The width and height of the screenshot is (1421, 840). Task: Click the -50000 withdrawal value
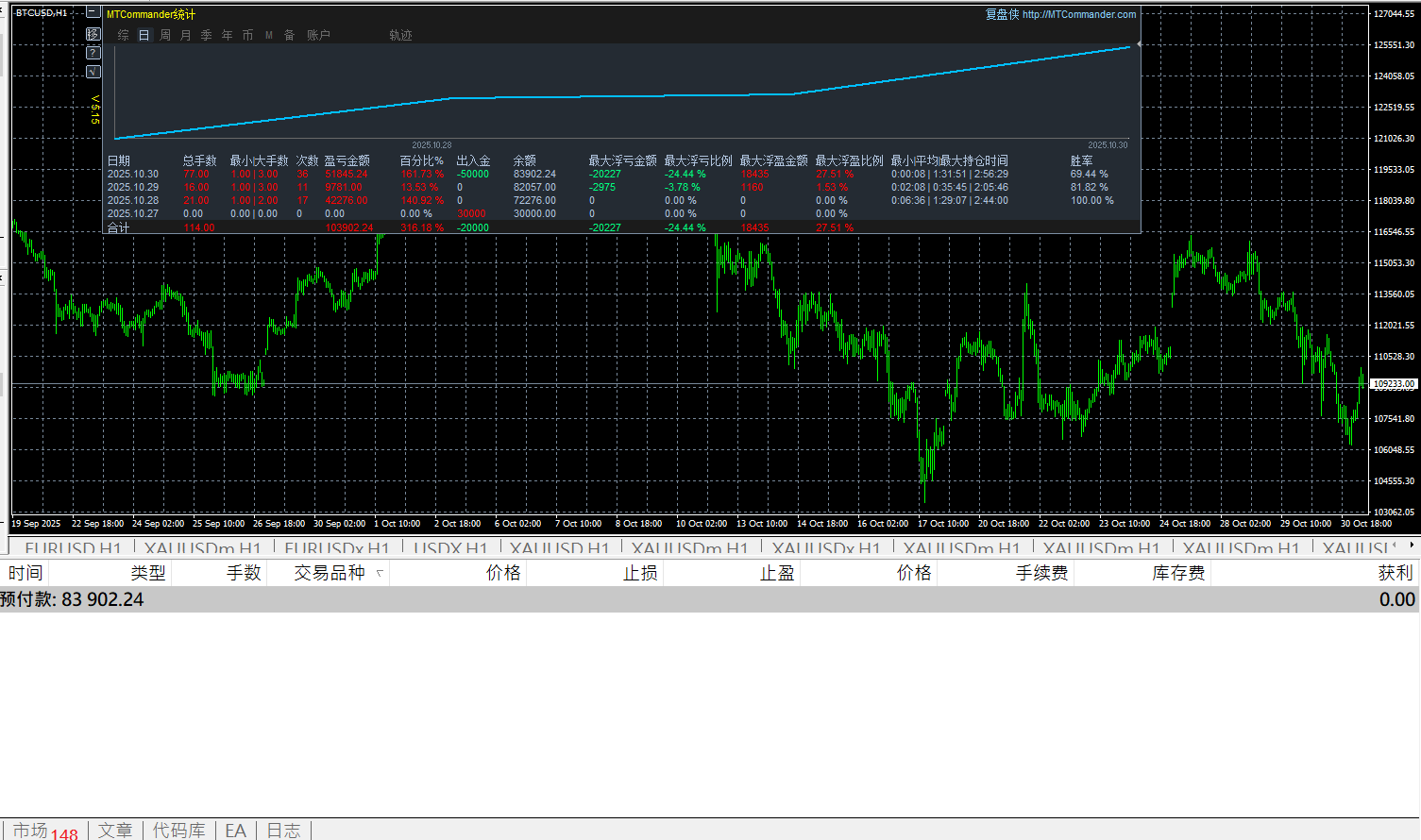[x=473, y=174]
